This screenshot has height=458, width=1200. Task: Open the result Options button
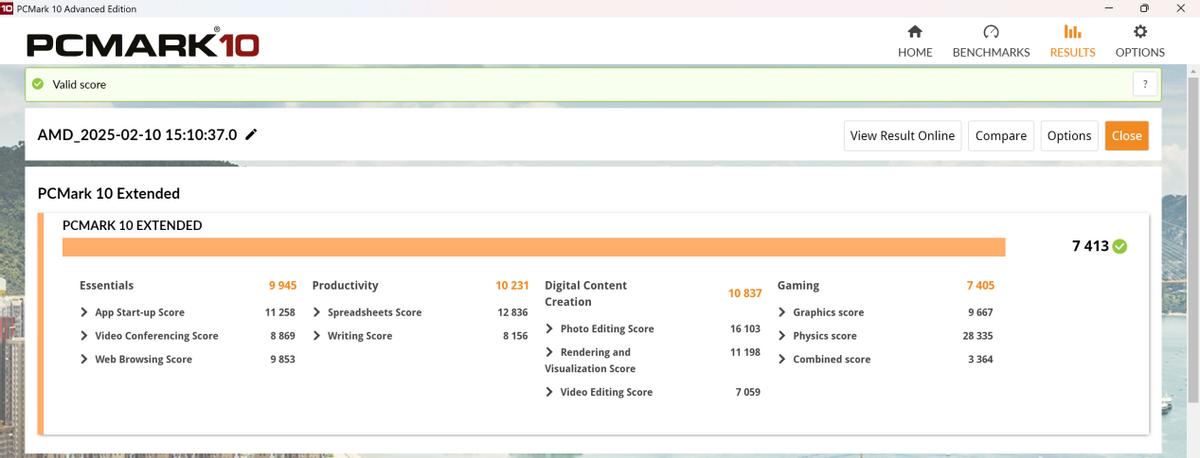pyautogui.click(x=1068, y=136)
